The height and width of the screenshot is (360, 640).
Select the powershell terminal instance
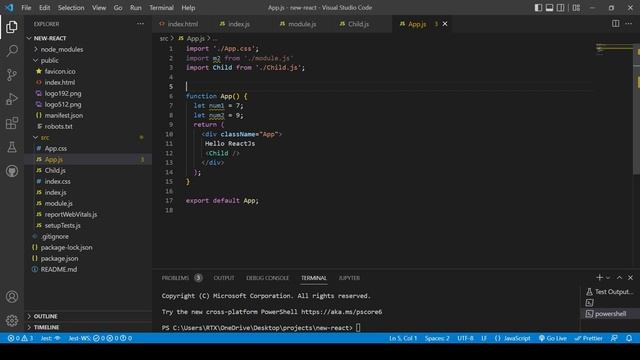click(610, 314)
